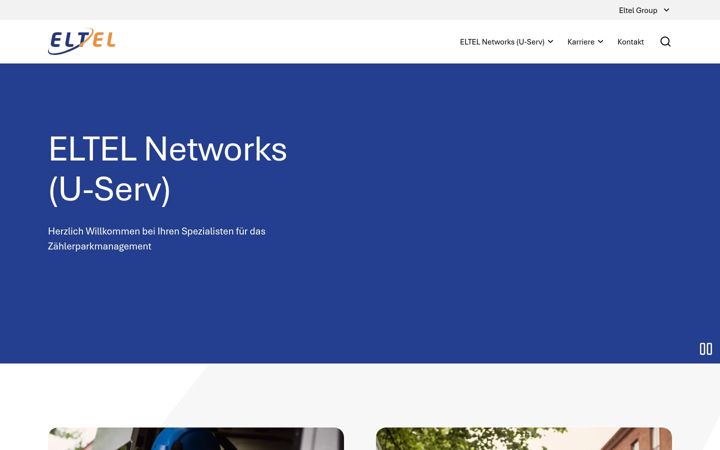The width and height of the screenshot is (720, 450).
Task: Open the Kontakt page link
Action: click(x=630, y=42)
